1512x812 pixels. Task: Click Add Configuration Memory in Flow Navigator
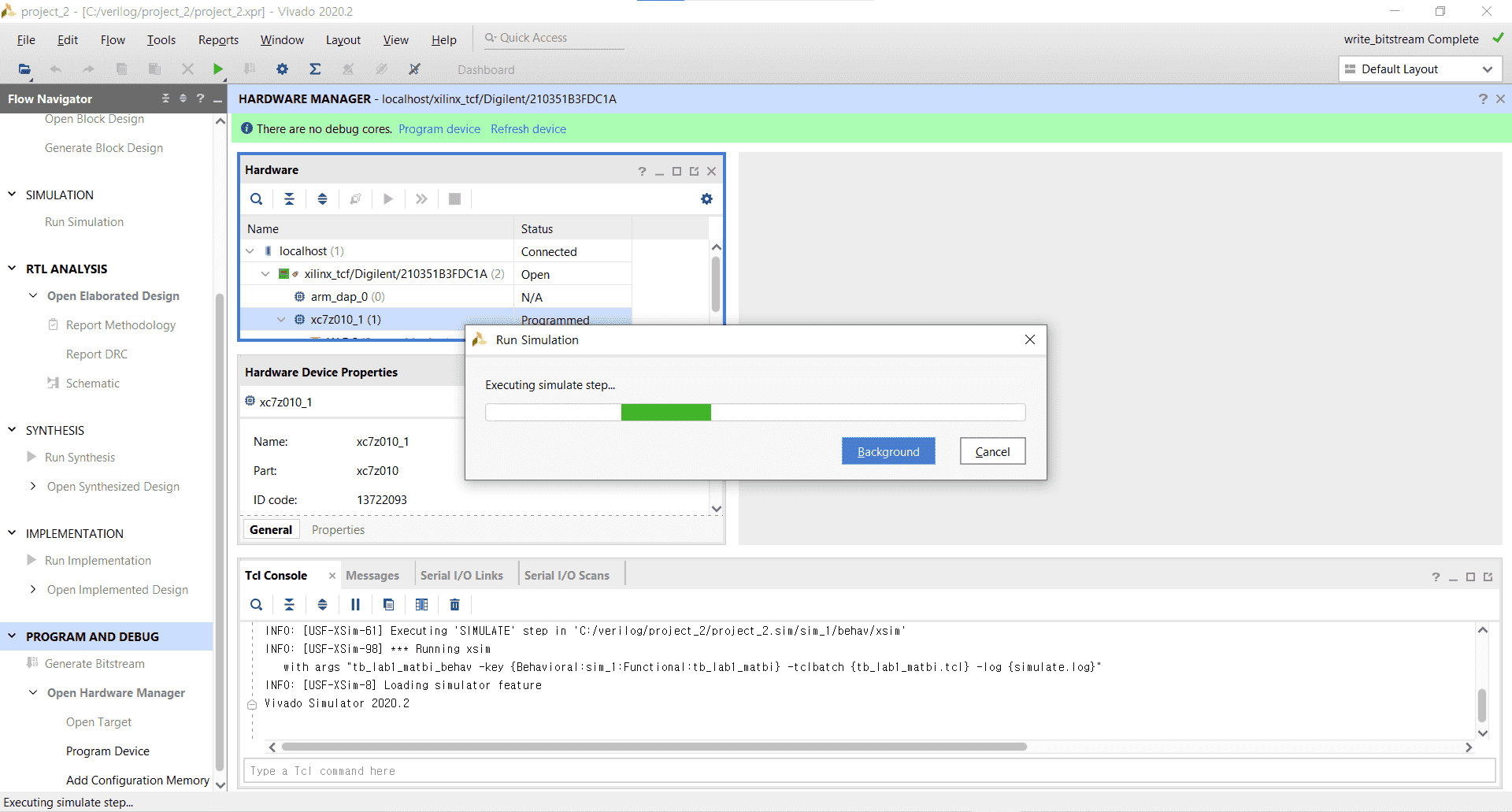pos(138,780)
